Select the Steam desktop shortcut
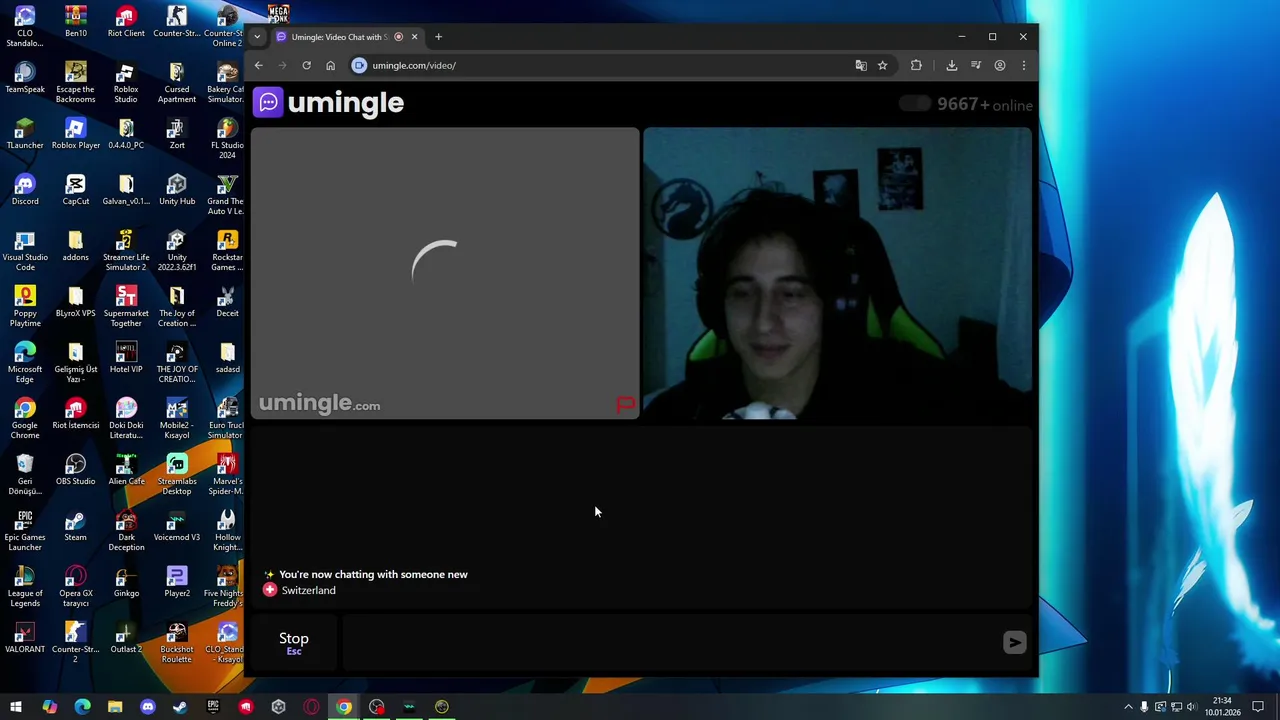The width and height of the screenshot is (1280, 720). 75,524
